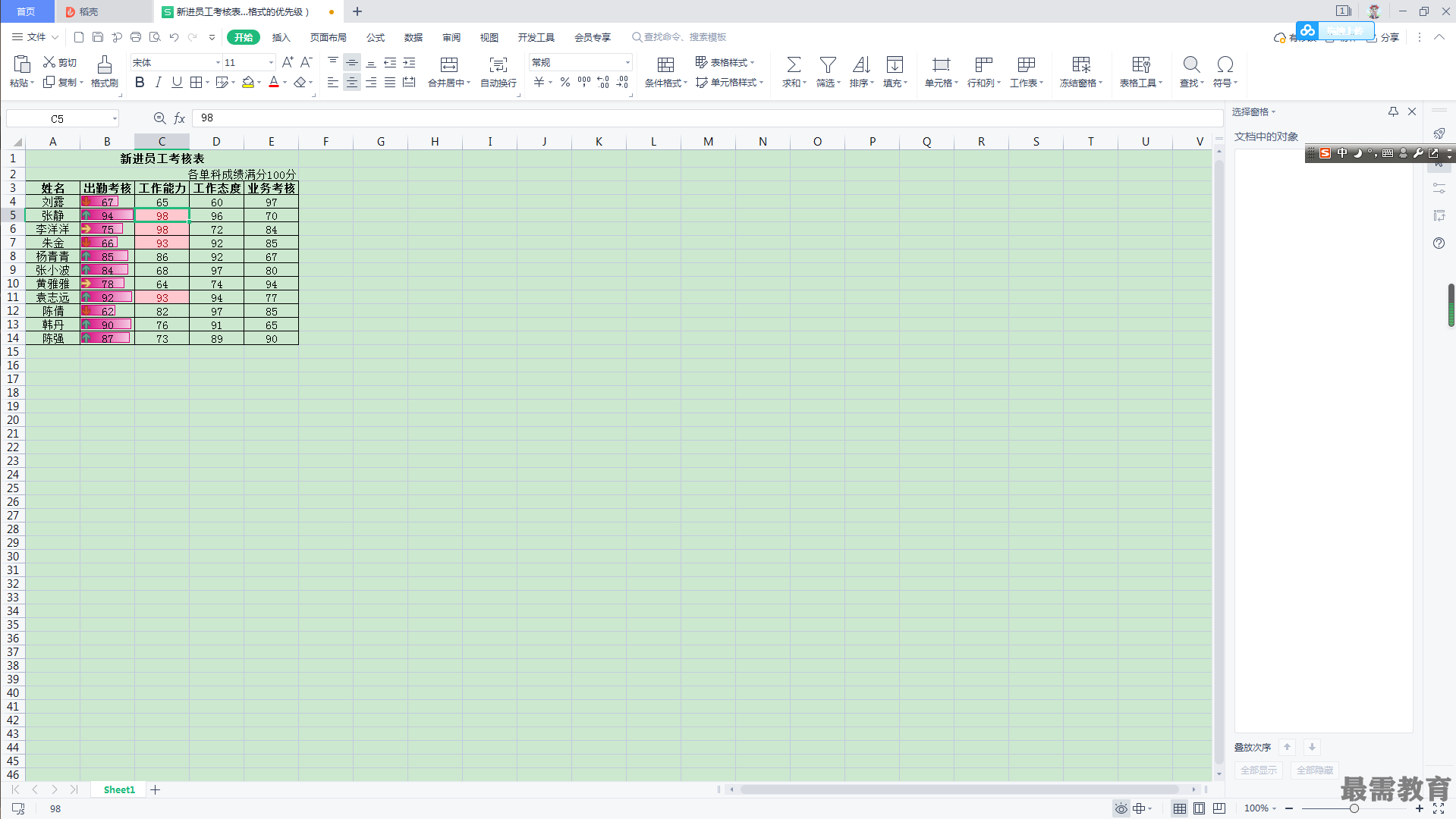This screenshot has height=819, width=1456.
Task: Expand the font color dropdown arrow
Action: [x=285, y=83]
